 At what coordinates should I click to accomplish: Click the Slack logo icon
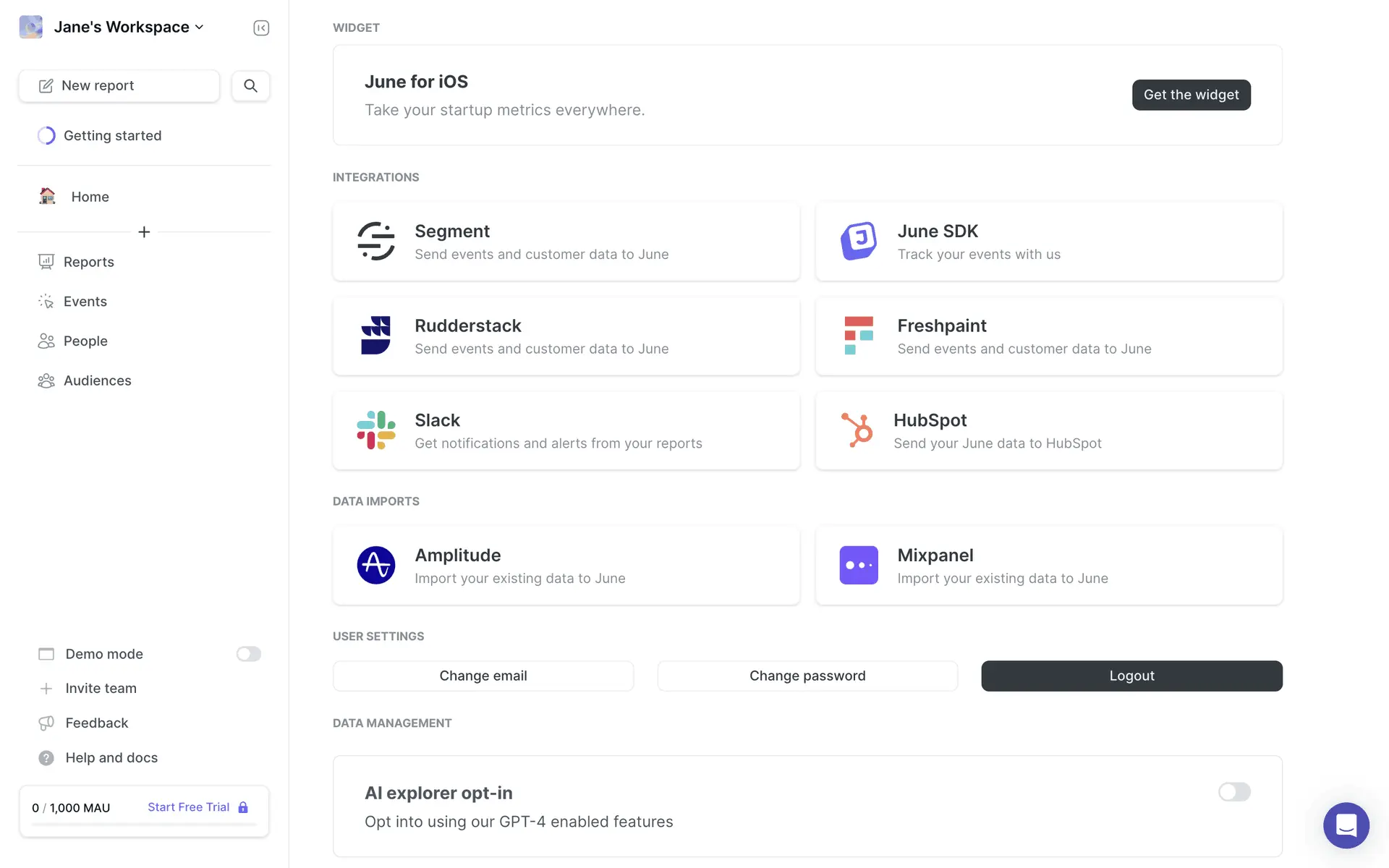[x=376, y=430]
